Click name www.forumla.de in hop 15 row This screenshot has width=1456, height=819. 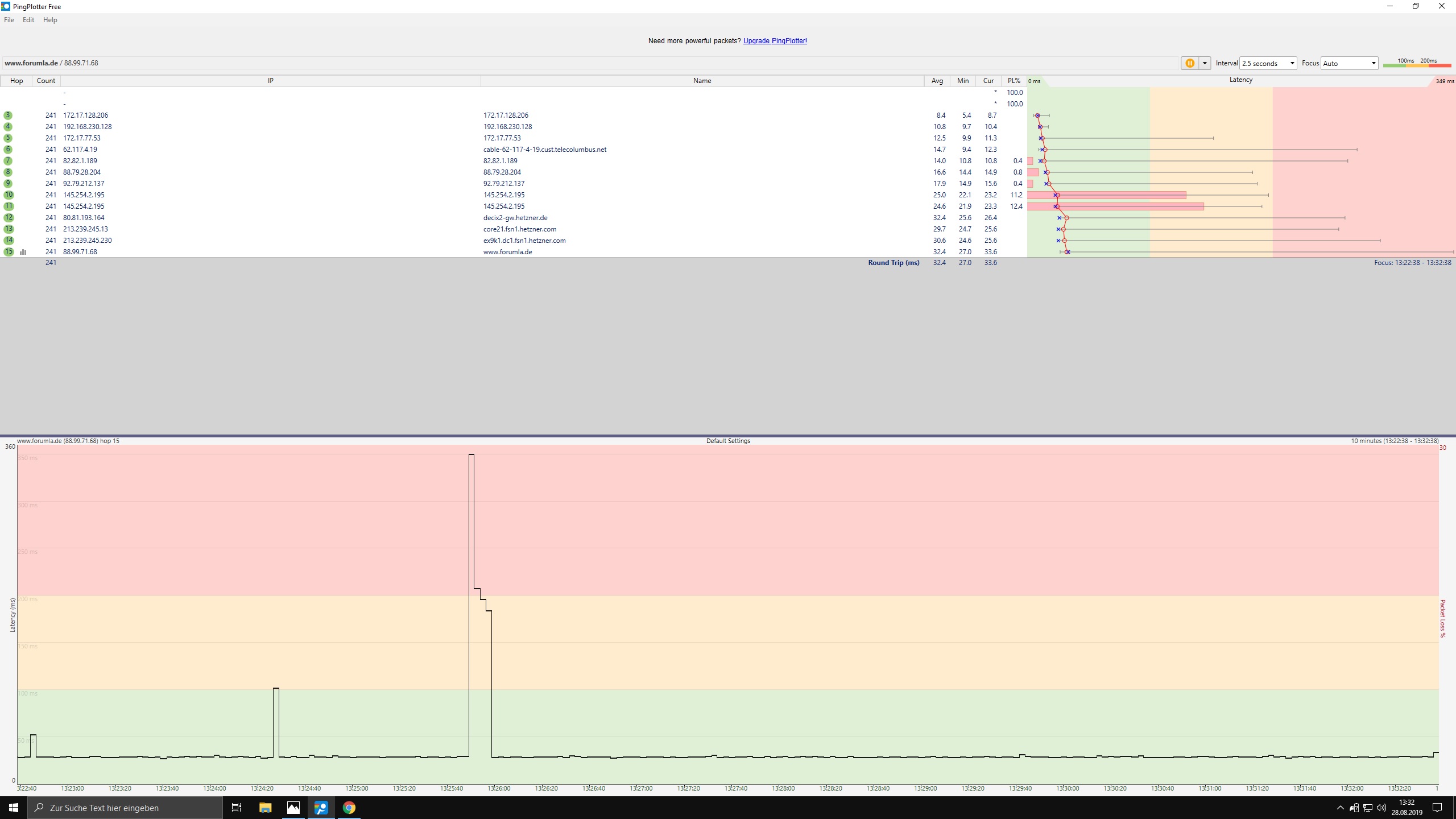[508, 252]
